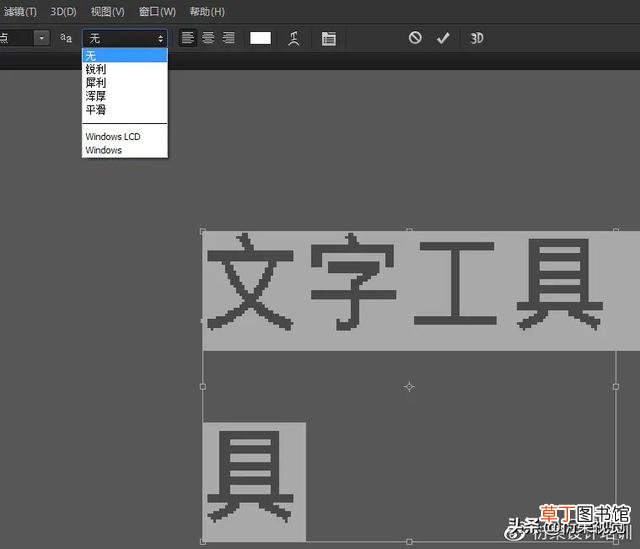Click the character 字 on canvas
Viewport: 640px width, 549px height.
[353, 282]
